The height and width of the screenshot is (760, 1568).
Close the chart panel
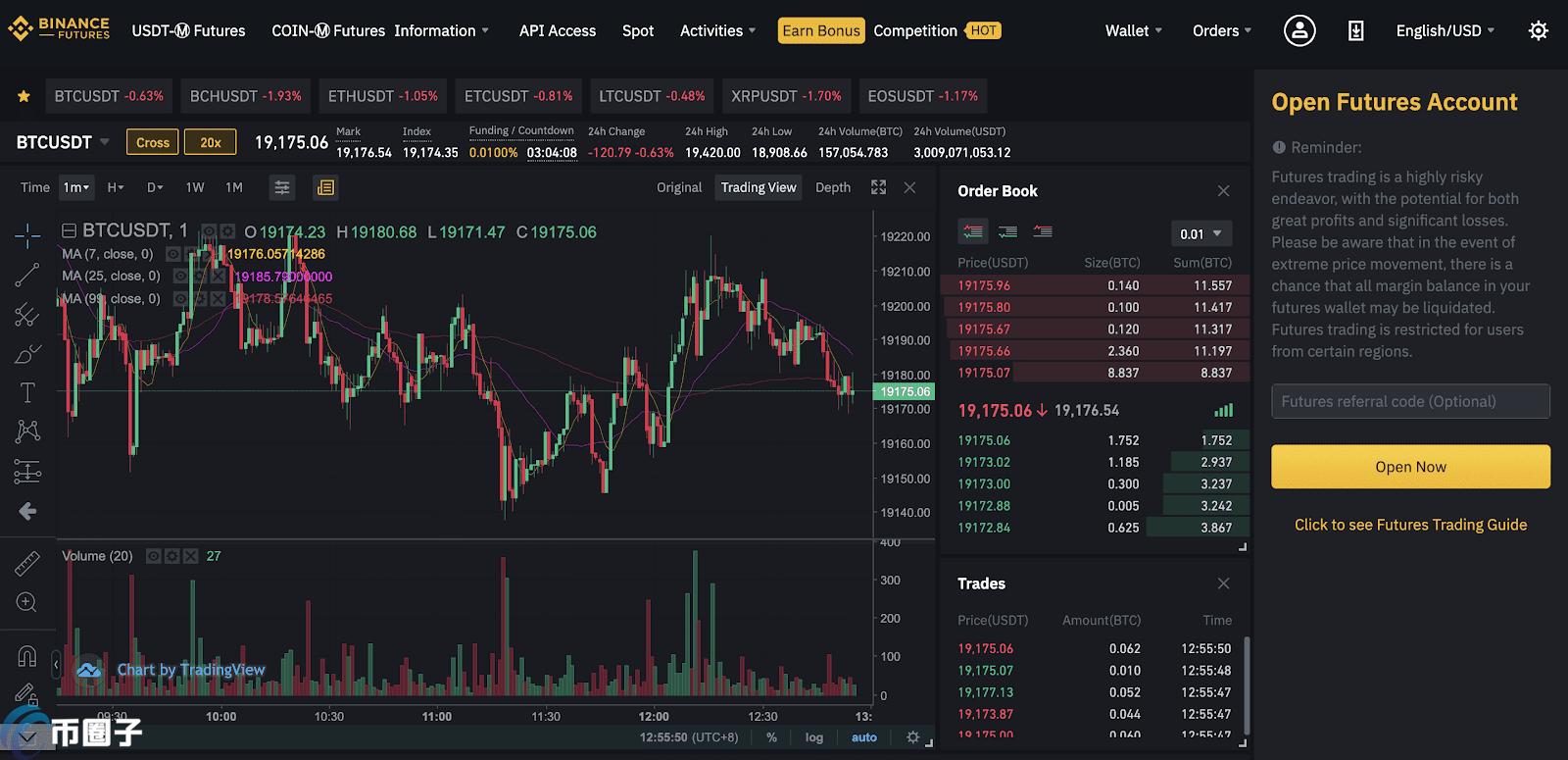(909, 187)
